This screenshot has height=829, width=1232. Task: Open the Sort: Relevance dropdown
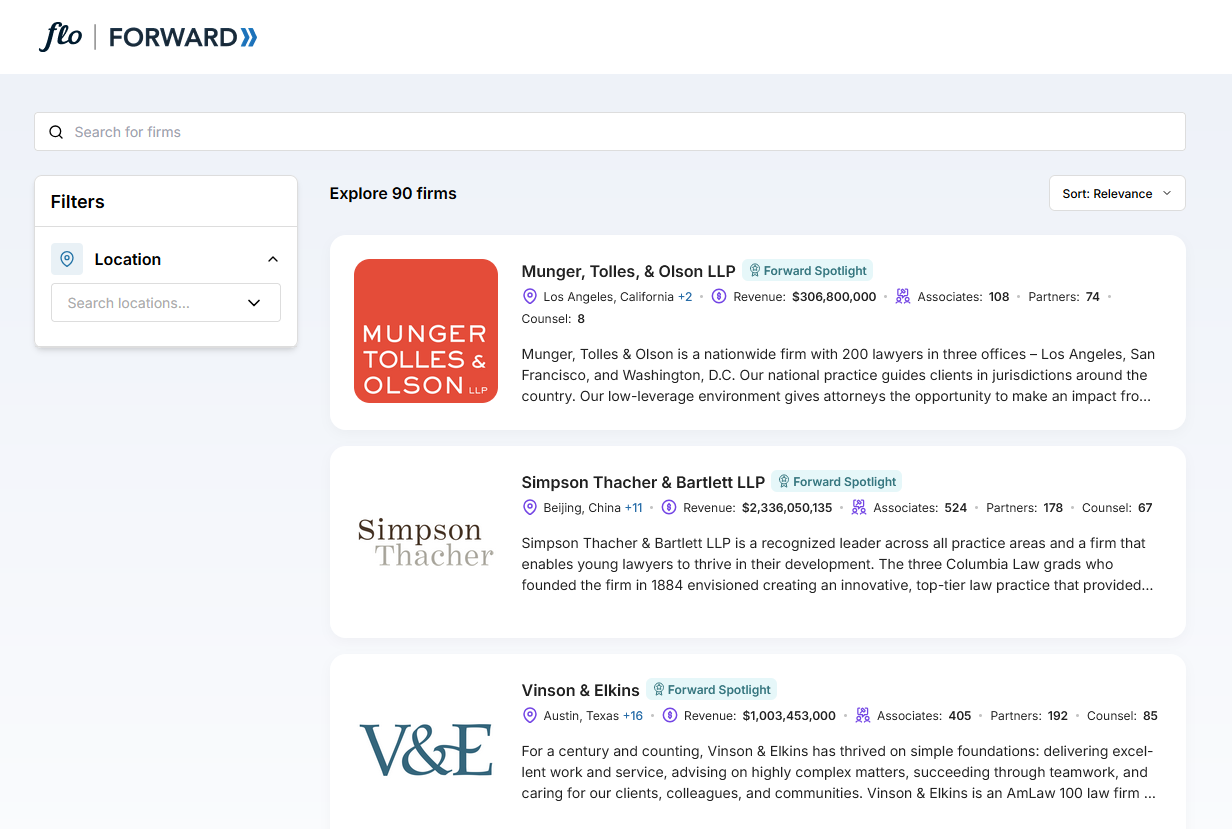click(1116, 194)
